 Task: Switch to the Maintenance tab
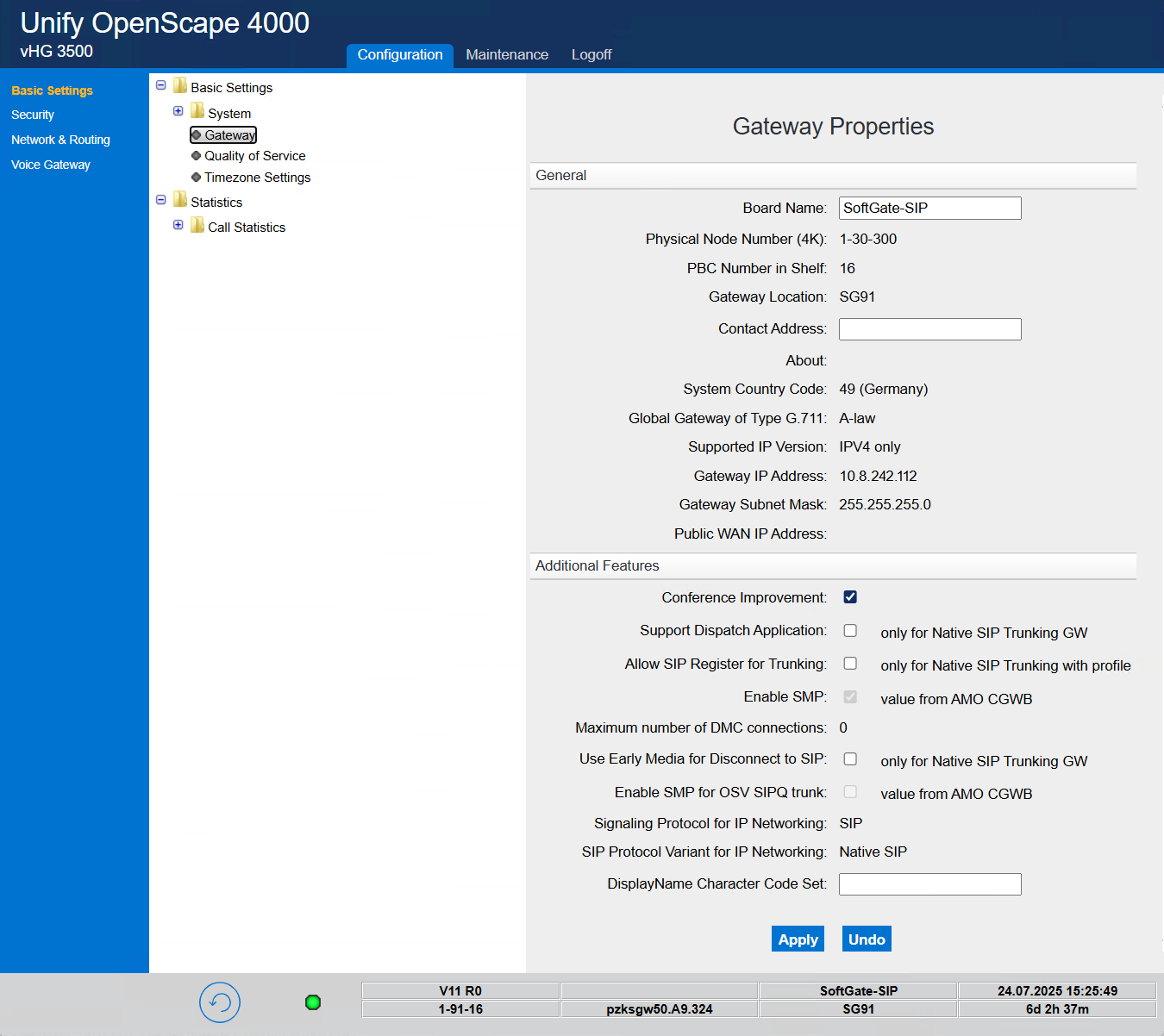point(507,54)
